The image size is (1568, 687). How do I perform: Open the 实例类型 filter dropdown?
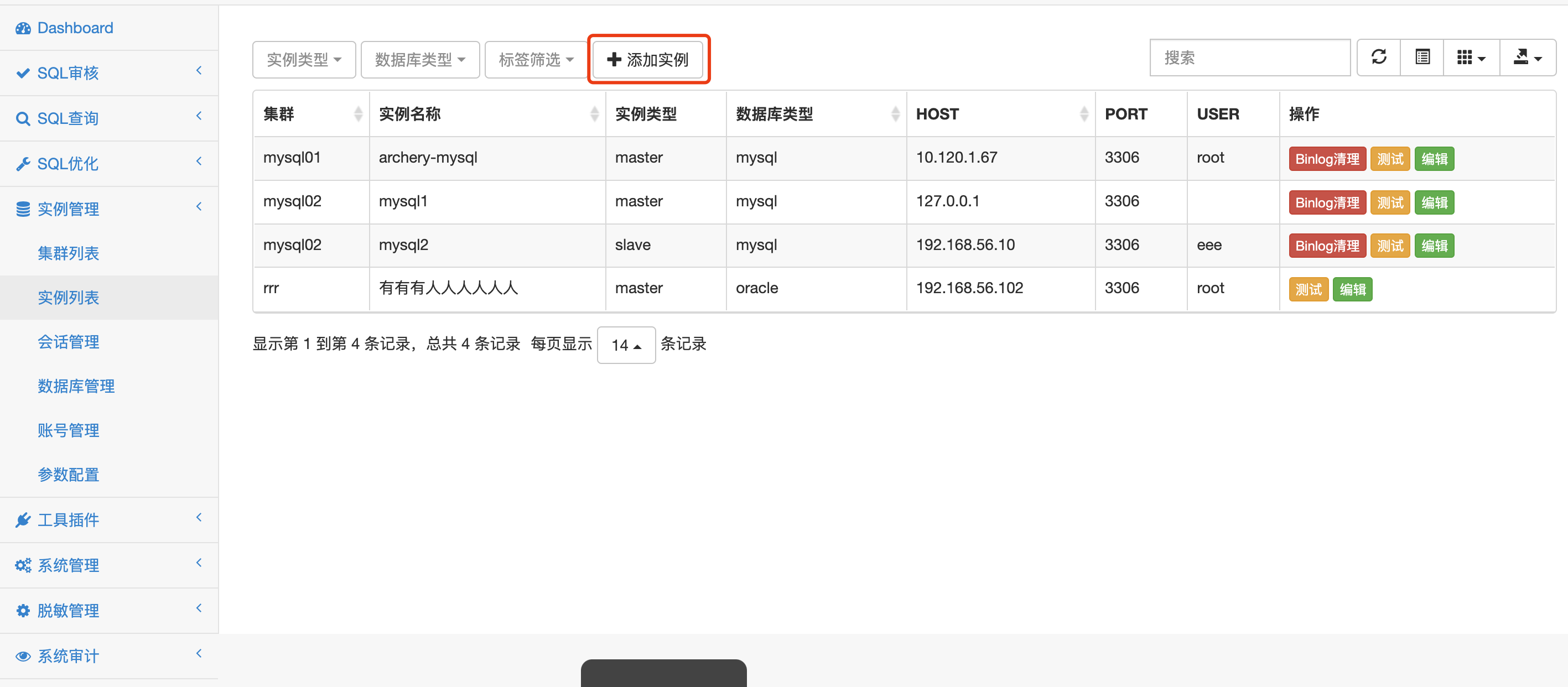pos(304,60)
